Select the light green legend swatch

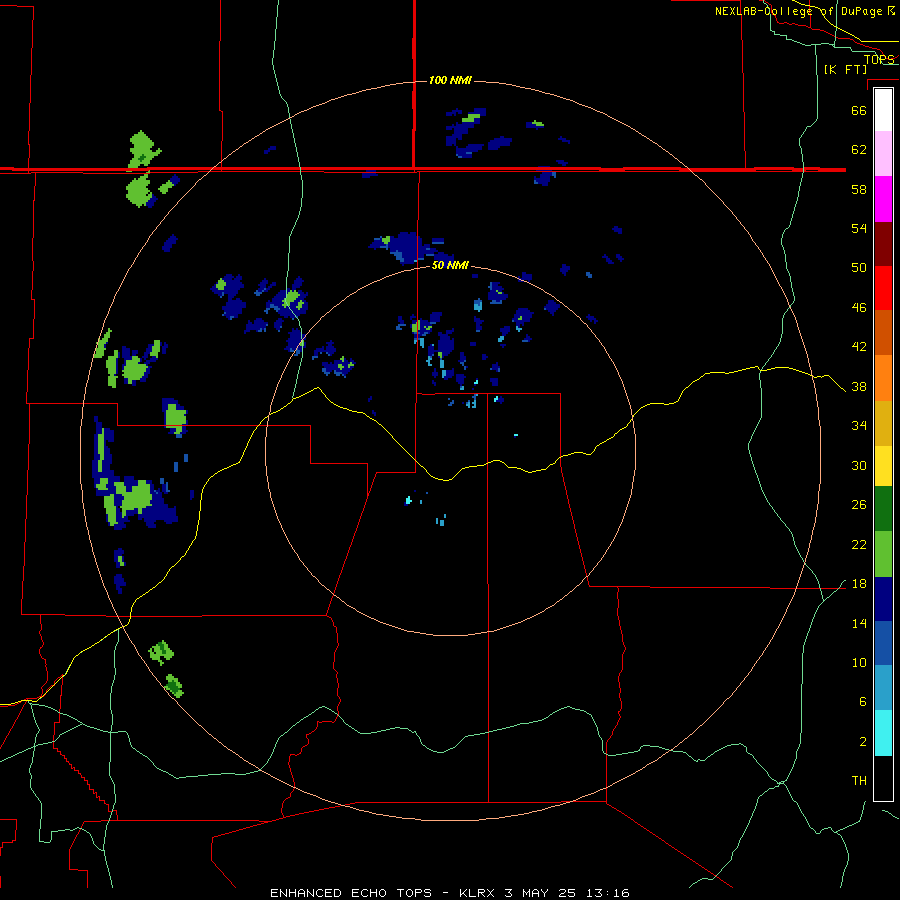pos(883,554)
